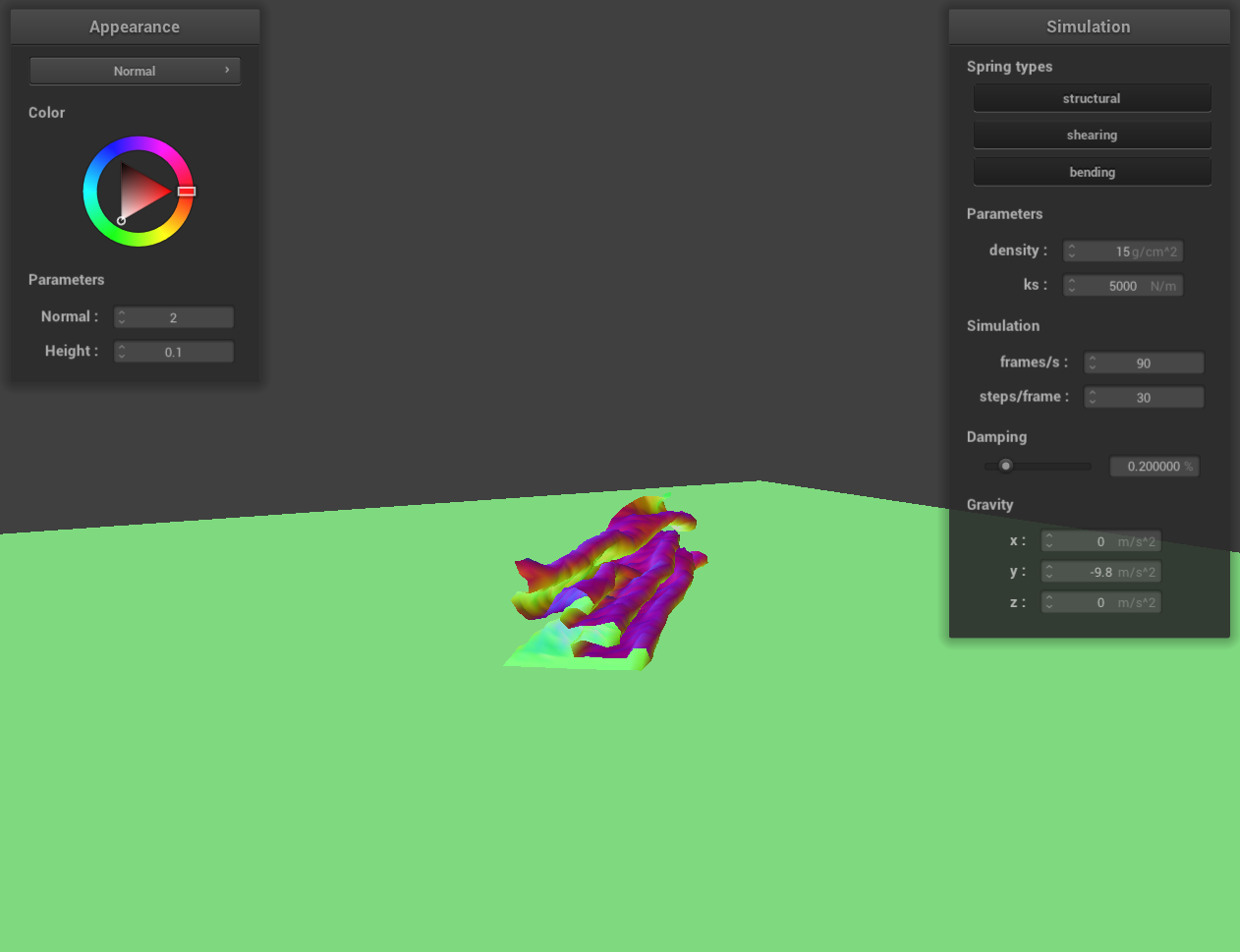Image resolution: width=1240 pixels, height=952 pixels.
Task: Click the Normal parameter stepper arrows
Action: 122,317
